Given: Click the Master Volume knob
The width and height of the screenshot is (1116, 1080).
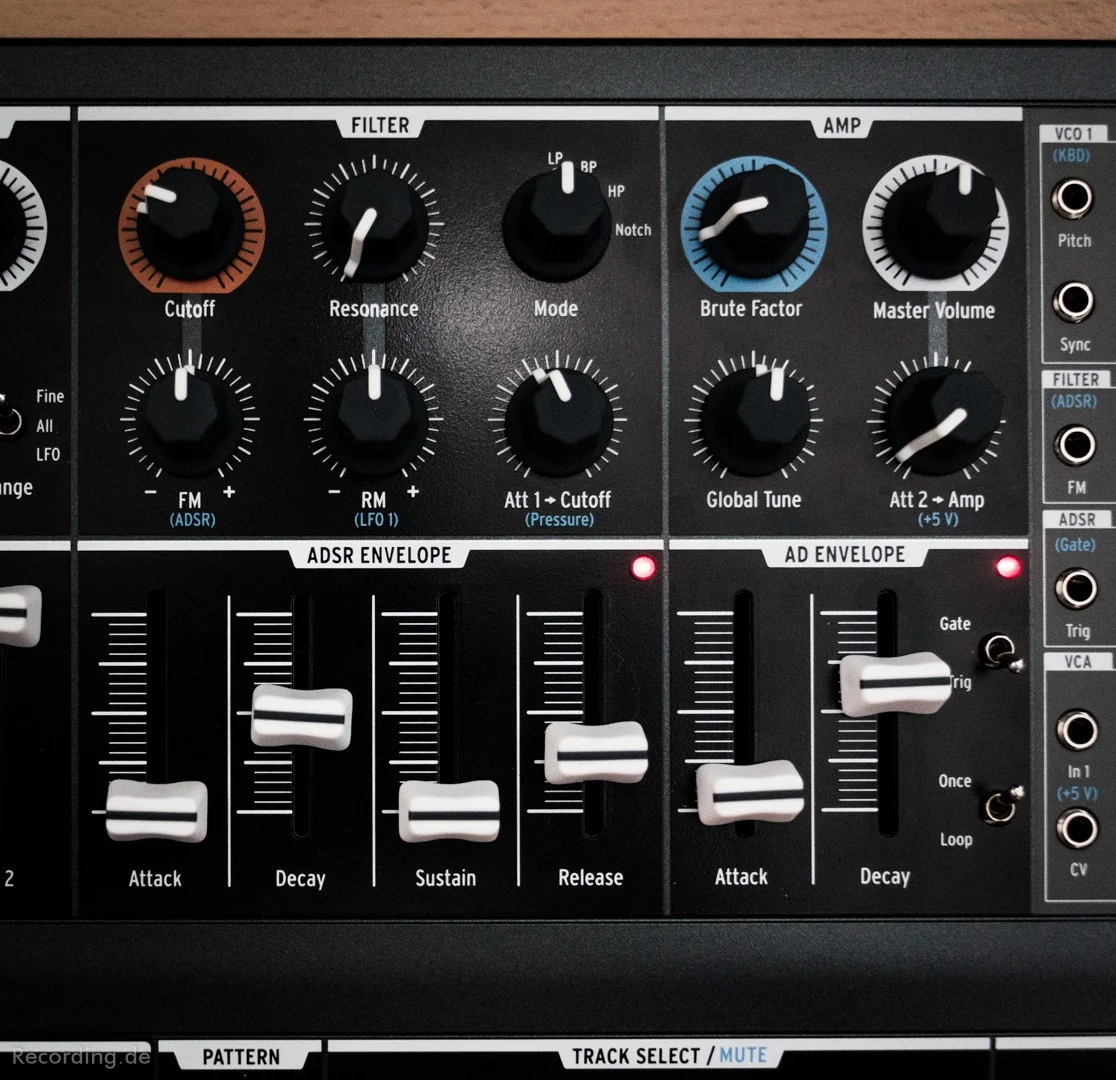Looking at the screenshot, I should pyautogui.click(x=935, y=224).
